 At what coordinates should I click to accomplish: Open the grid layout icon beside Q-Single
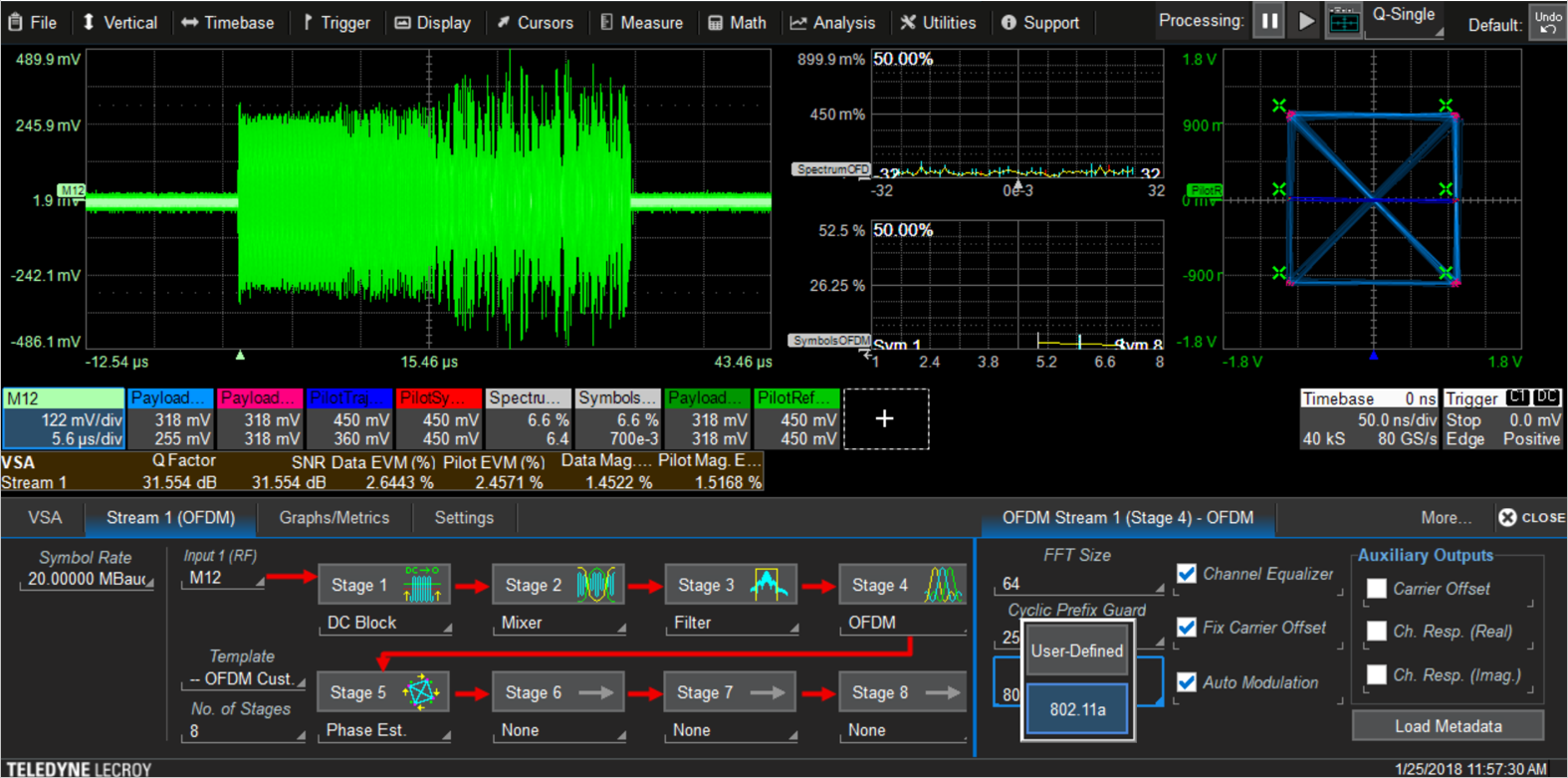(1344, 21)
